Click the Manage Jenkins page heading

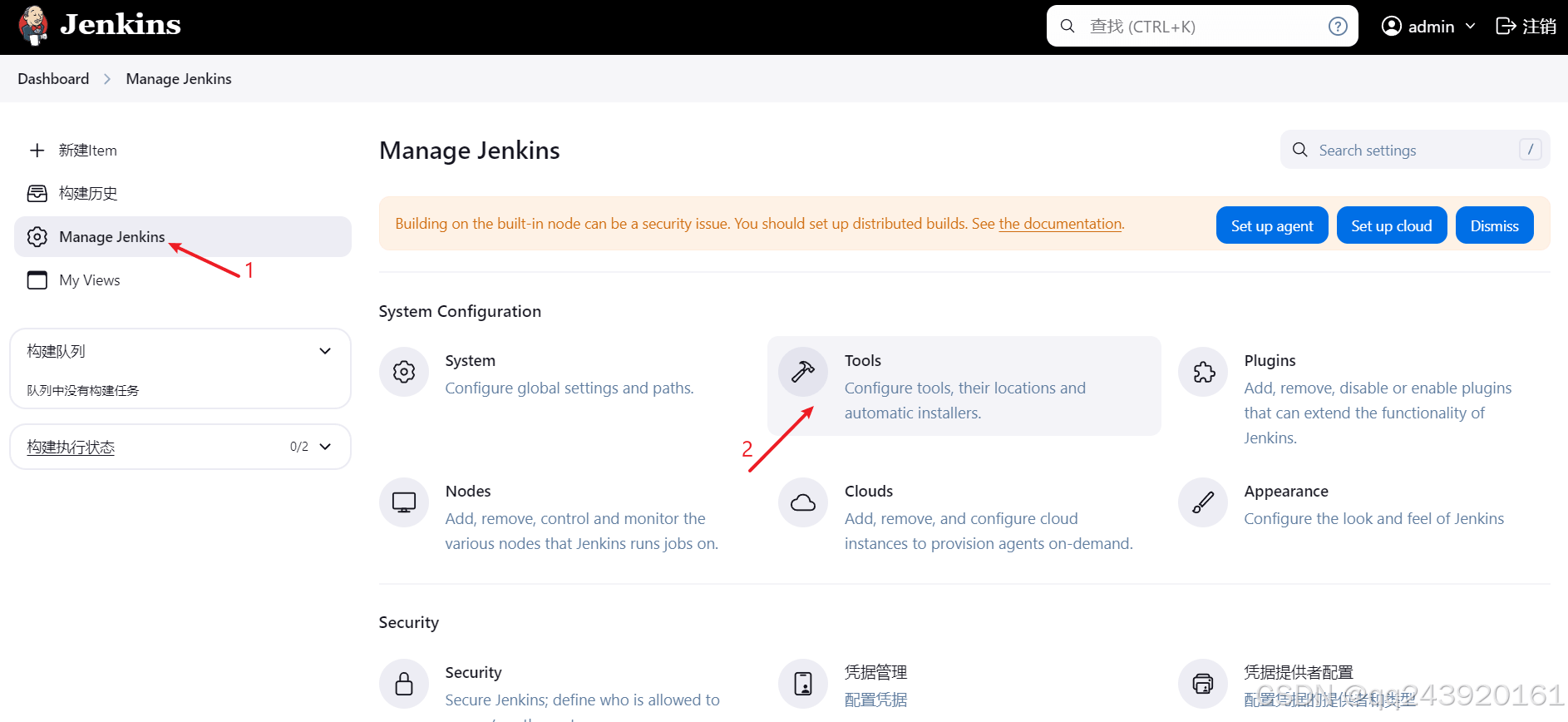[470, 151]
